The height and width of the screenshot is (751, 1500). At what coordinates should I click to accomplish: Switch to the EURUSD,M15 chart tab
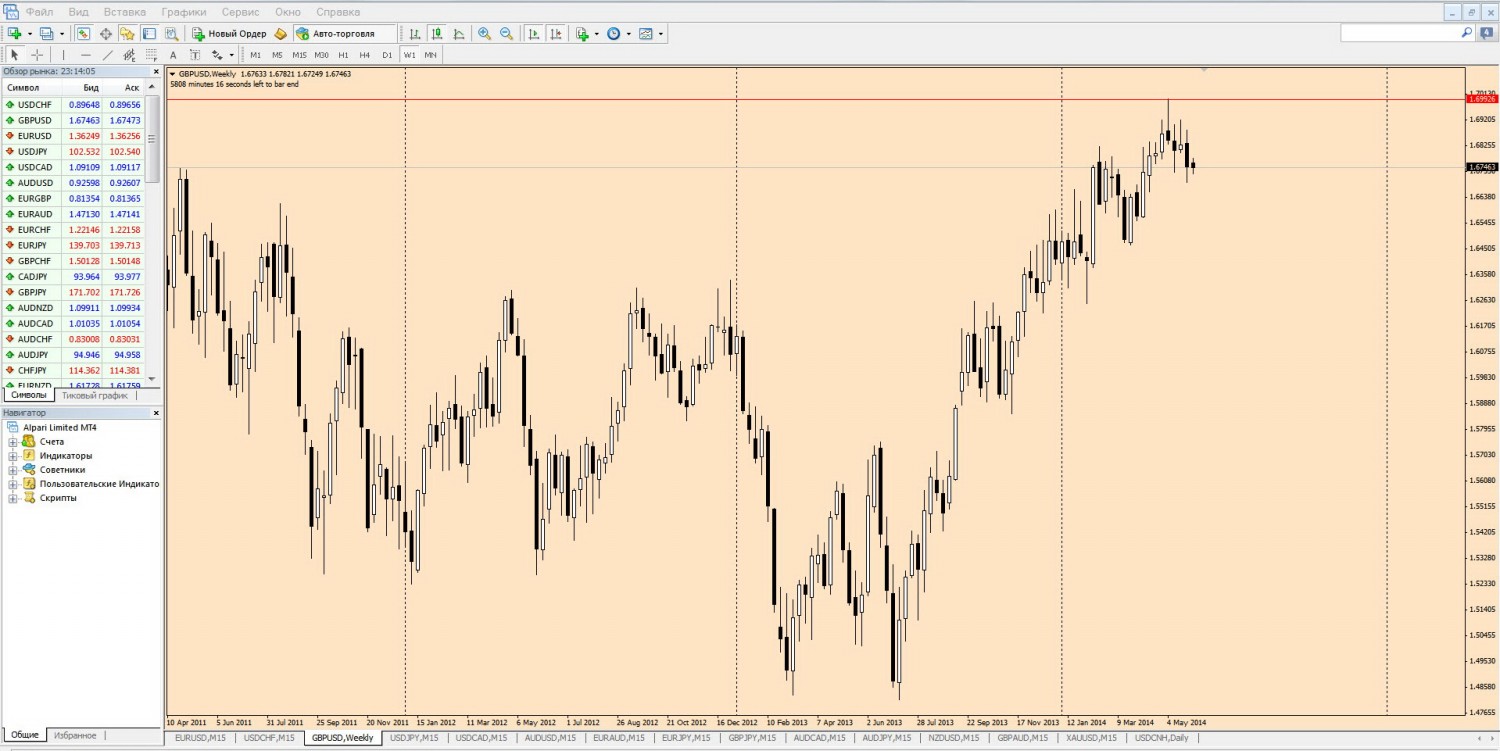[201, 738]
